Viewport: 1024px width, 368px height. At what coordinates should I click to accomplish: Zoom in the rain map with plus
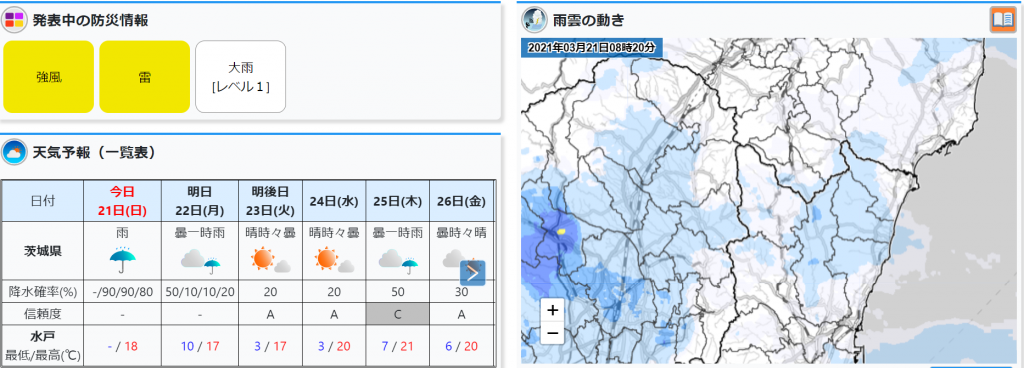click(x=552, y=310)
